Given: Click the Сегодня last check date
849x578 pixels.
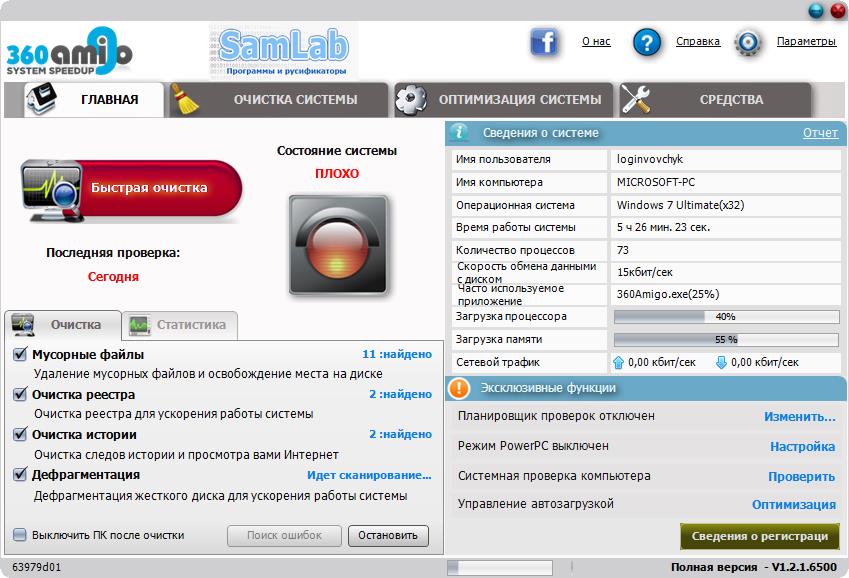Looking at the screenshot, I should 113,277.
